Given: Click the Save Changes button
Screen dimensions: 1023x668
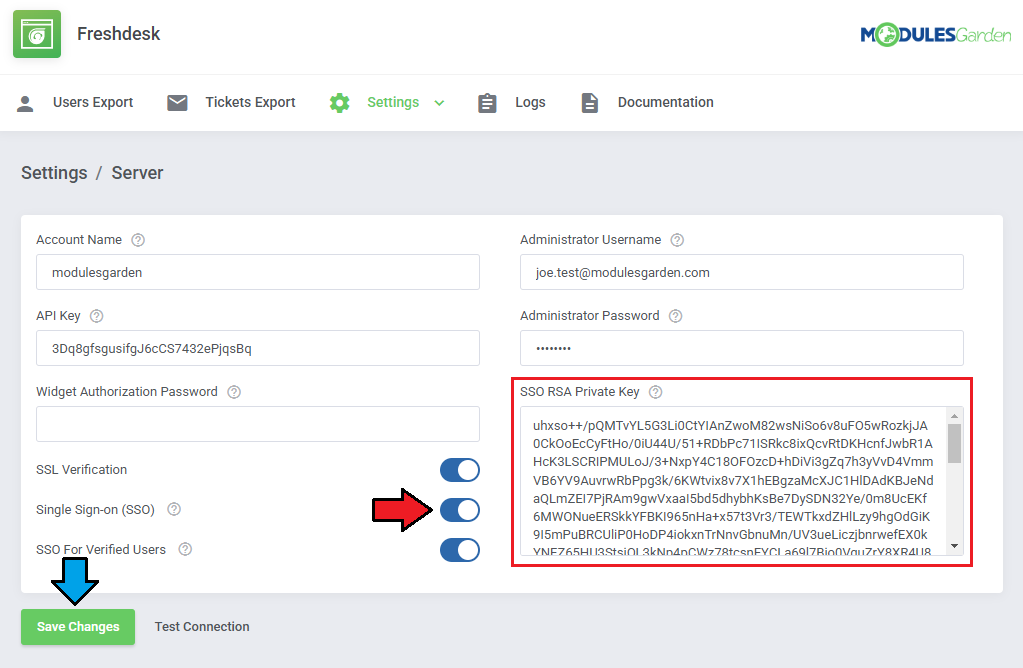Looking at the screenshot, I should [78, 627].
